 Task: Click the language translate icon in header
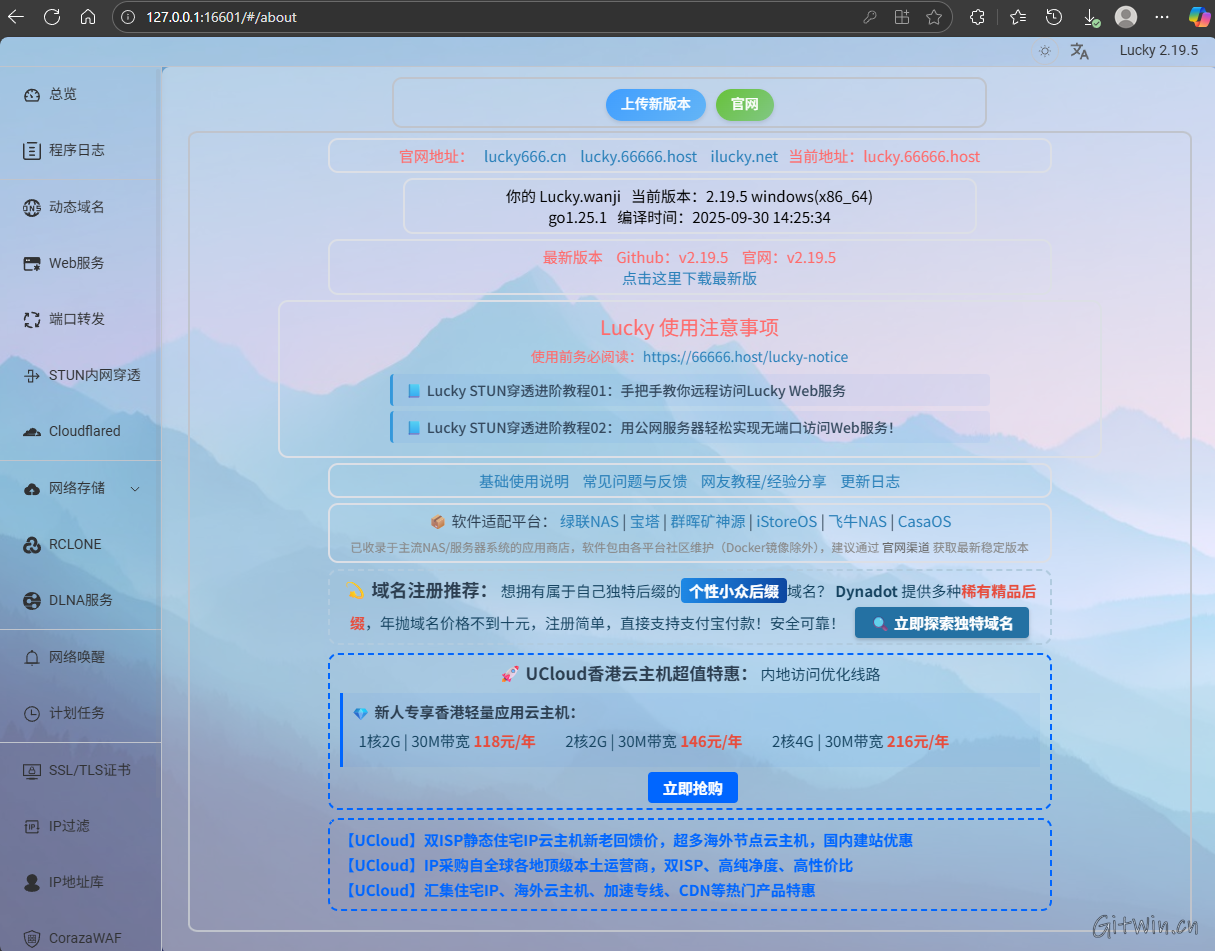coord(1079,51)
